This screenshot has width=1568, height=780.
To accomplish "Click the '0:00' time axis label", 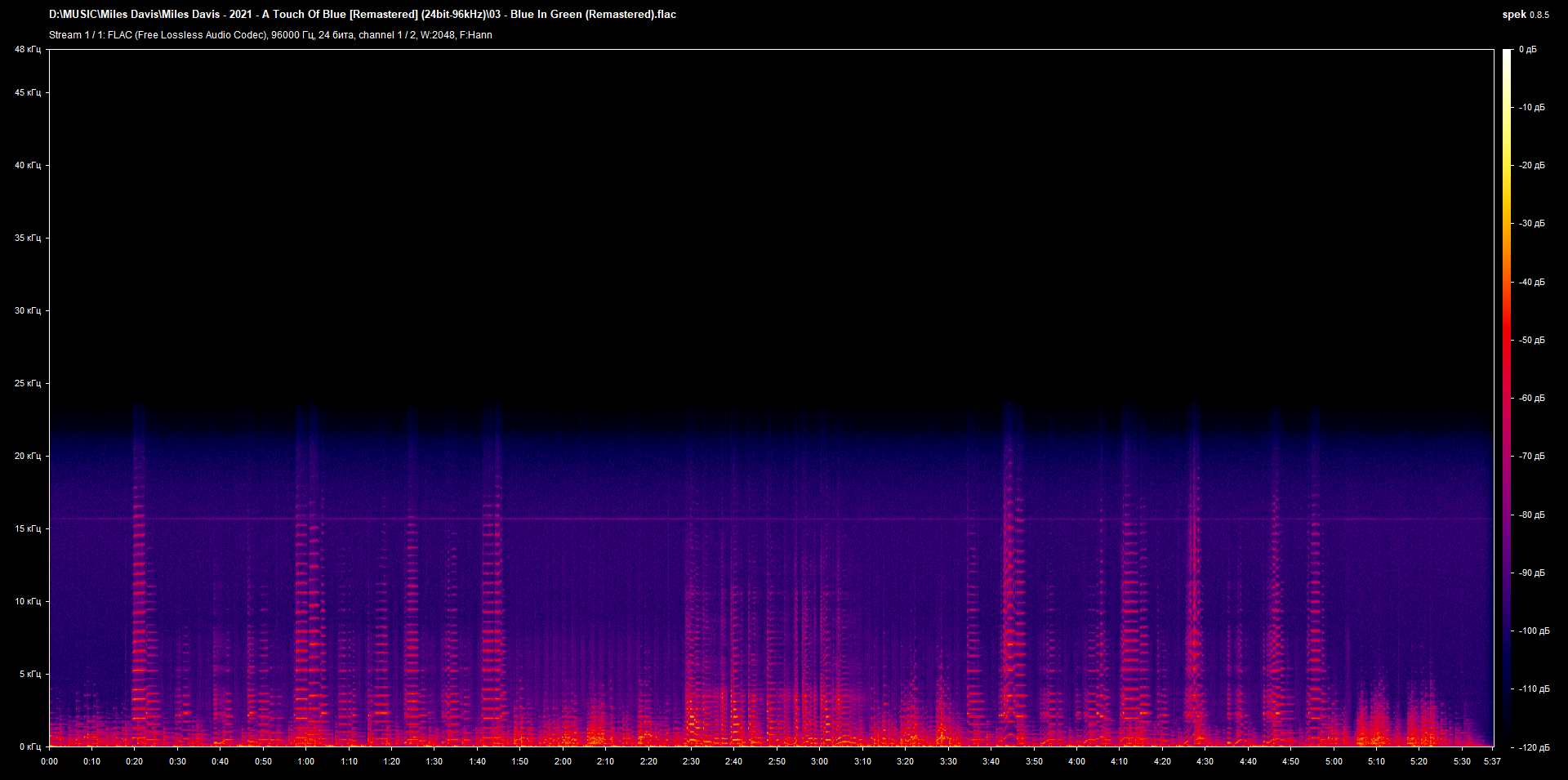I will (50, 762).
